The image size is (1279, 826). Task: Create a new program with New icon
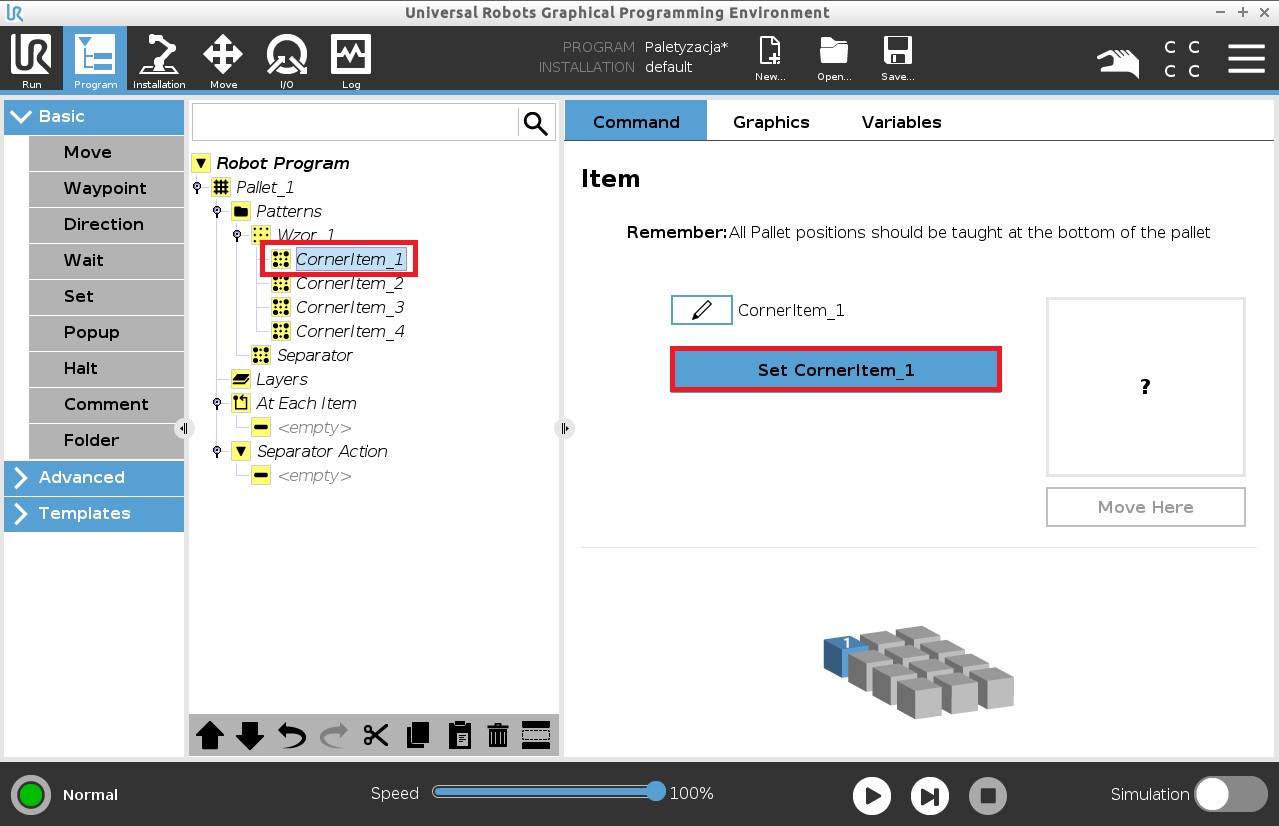(x=770, y=60)
